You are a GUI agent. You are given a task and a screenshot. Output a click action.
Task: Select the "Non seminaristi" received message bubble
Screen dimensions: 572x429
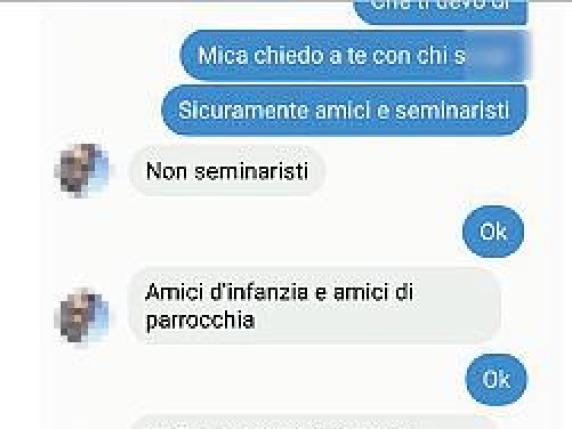coord(227,170)
